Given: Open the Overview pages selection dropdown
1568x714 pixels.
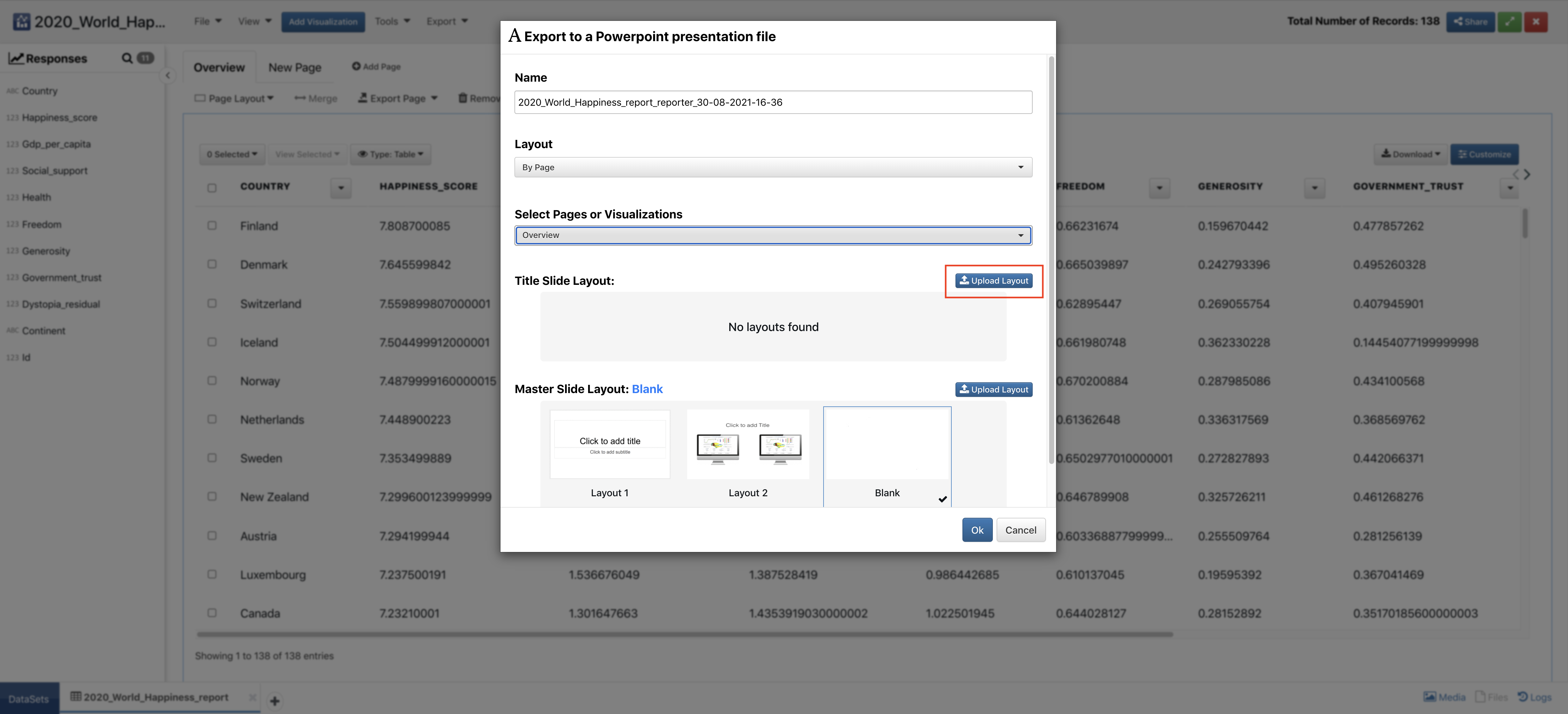Looking at the screenshot, I should coord(773,235).
